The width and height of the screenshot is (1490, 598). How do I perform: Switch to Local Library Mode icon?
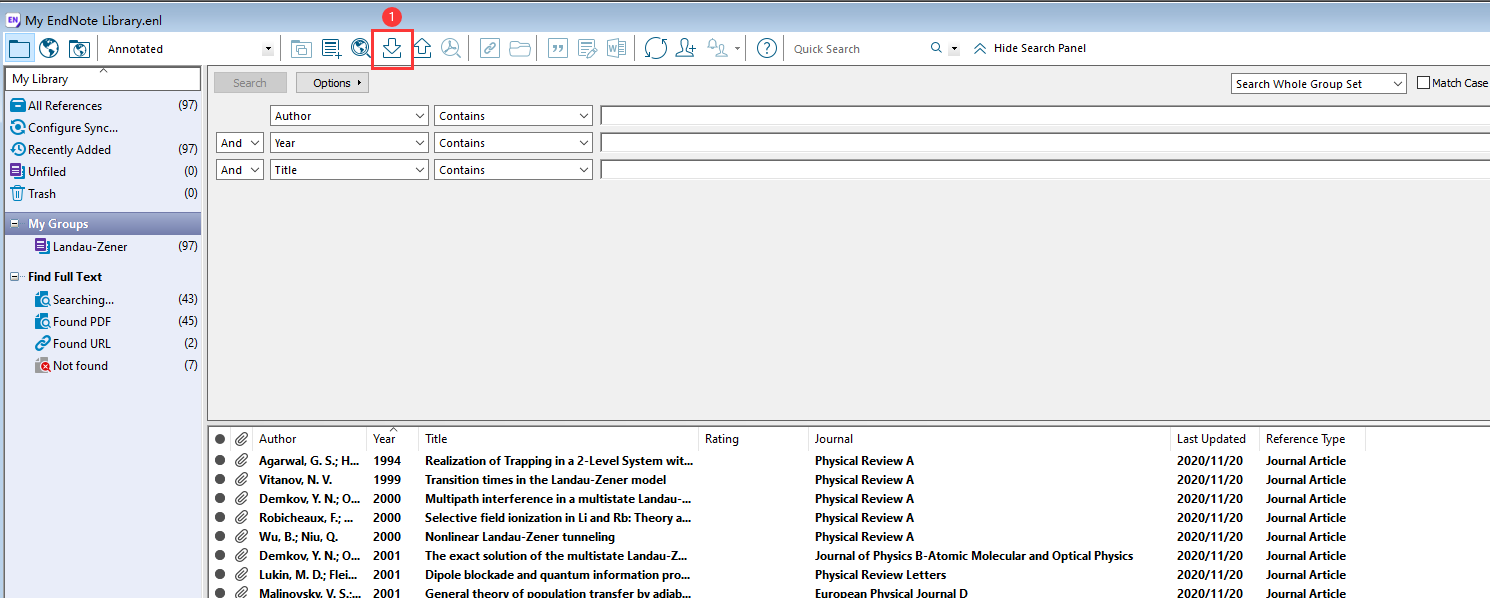[x=19, y=48]
